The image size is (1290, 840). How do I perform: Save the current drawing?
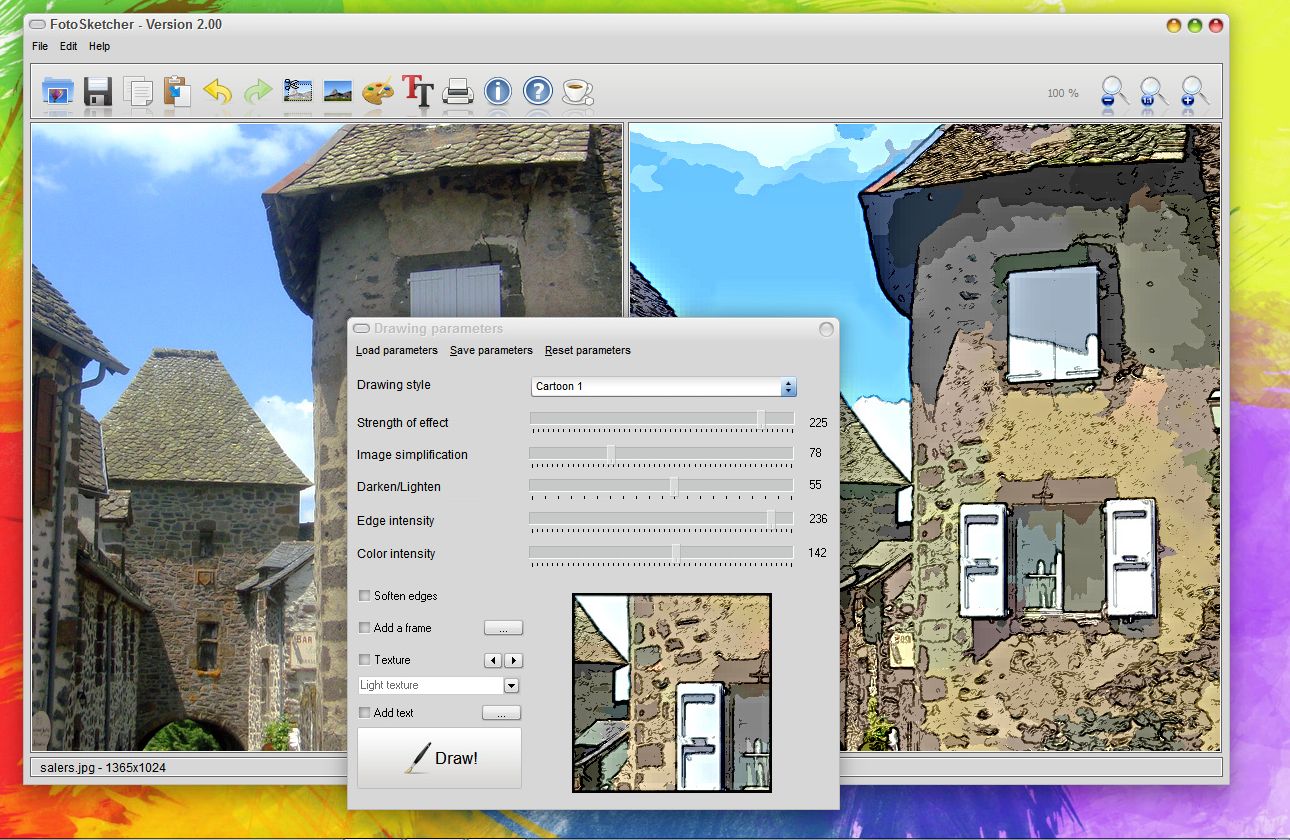pos(97,92)
